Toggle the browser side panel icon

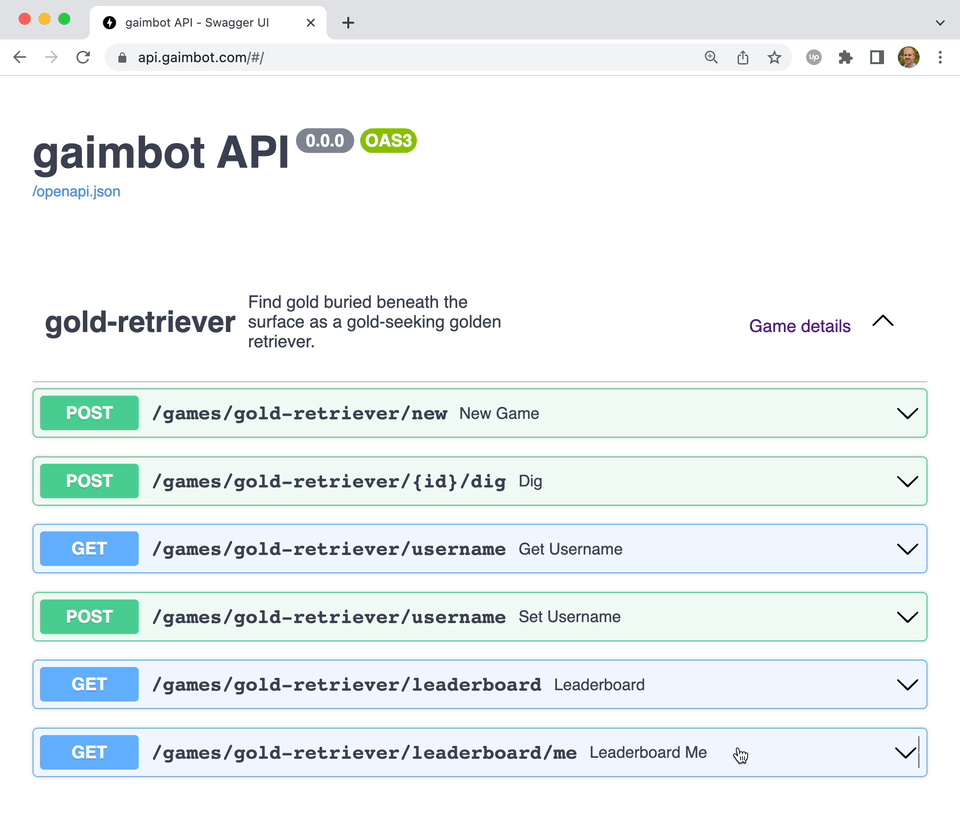point(877,58)
